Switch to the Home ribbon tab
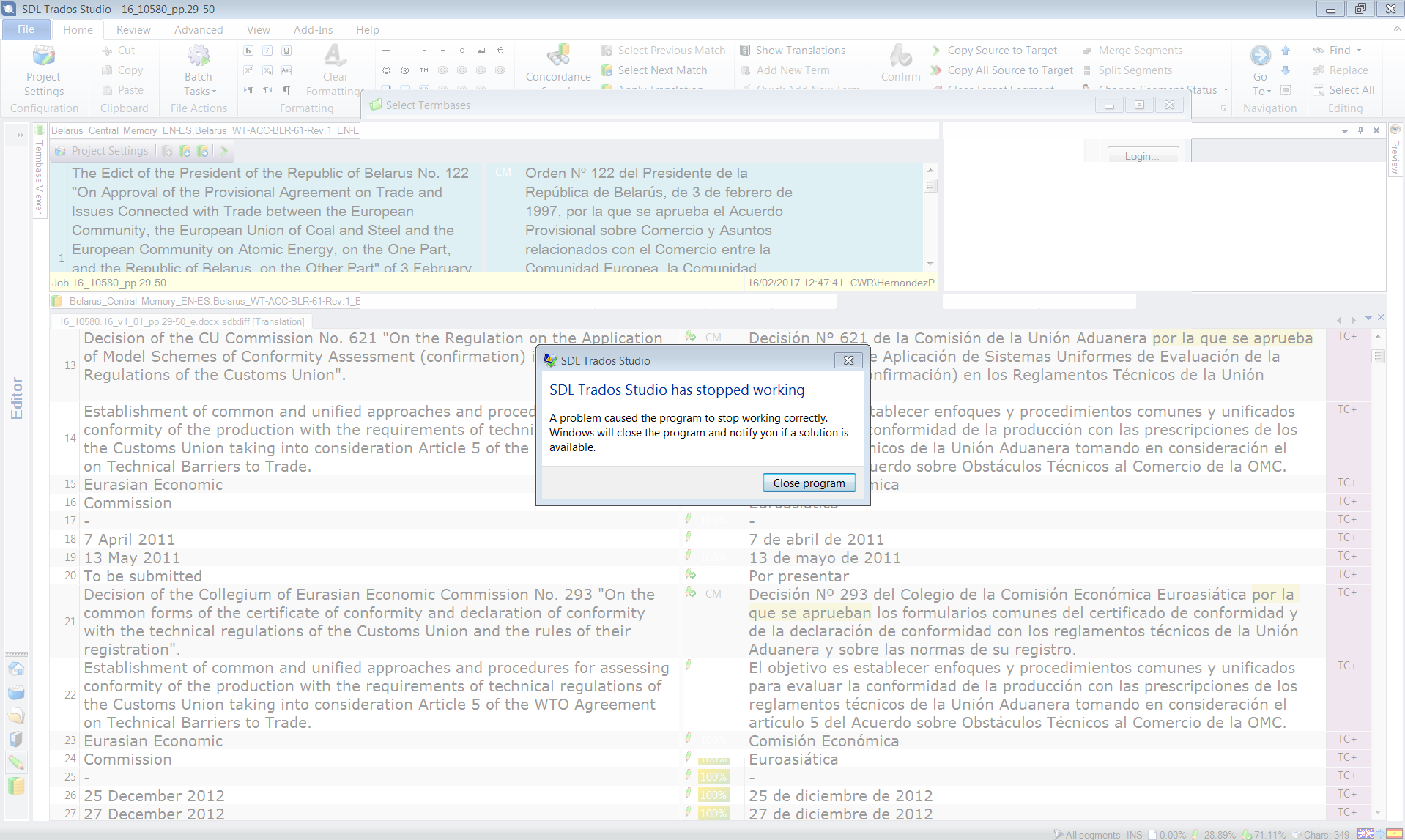1405x840 pixels. pos(78,29)
